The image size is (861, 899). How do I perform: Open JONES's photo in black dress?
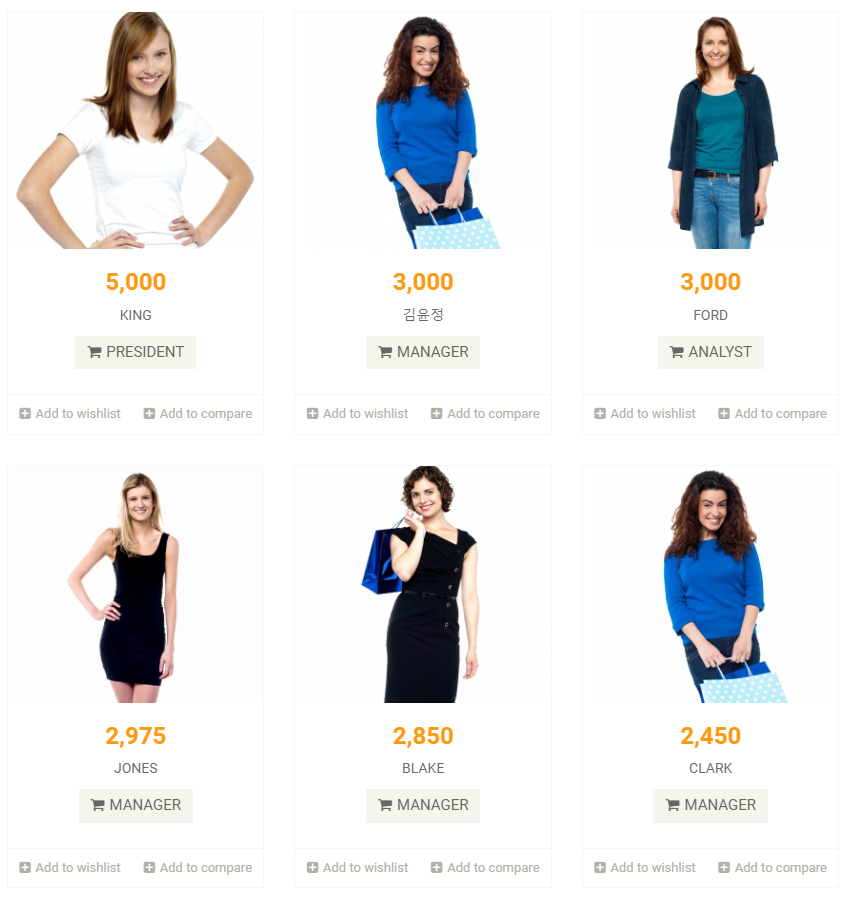136,585
